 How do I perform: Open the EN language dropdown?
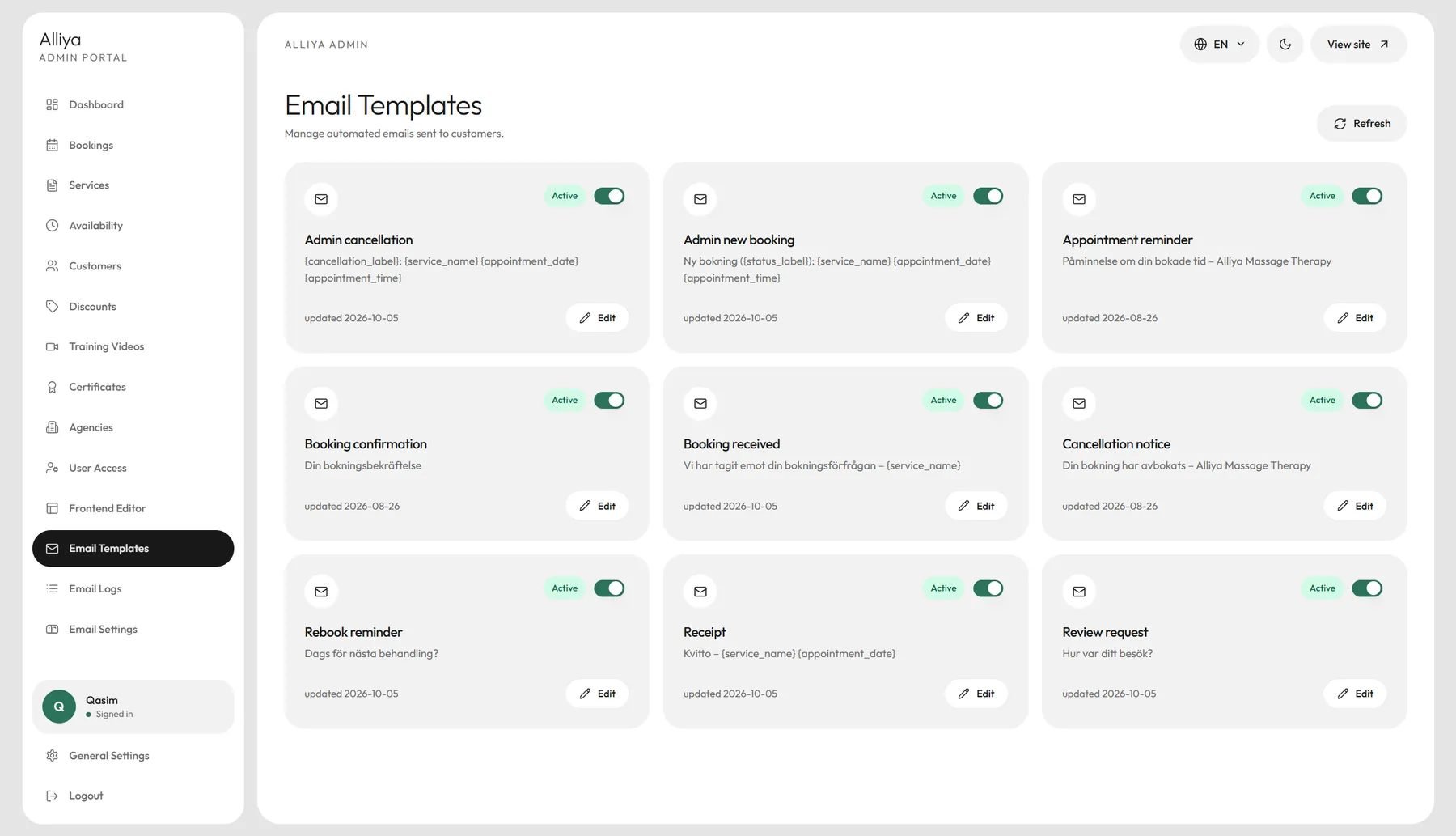[1219, 45]
